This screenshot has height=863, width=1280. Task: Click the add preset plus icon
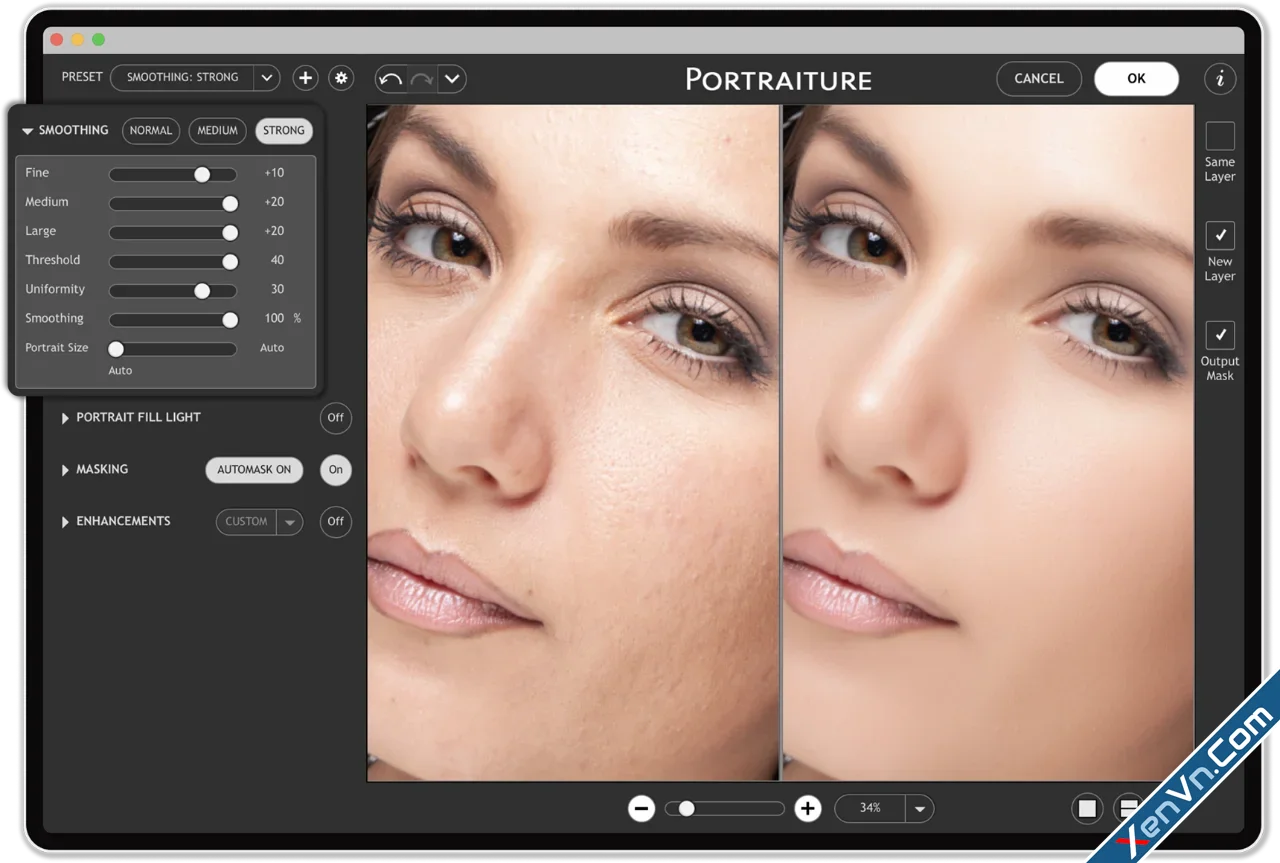[x=305, y=78]
